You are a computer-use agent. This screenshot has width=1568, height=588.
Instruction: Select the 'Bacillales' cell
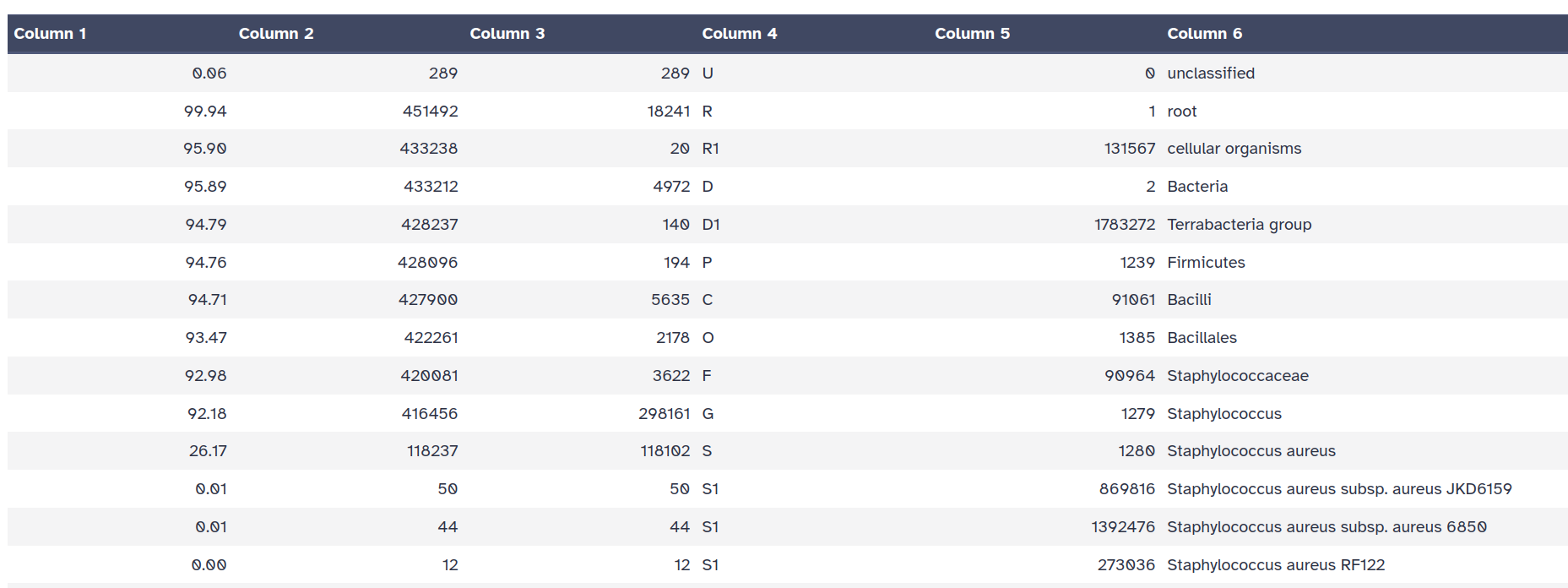pos(1202,338)
